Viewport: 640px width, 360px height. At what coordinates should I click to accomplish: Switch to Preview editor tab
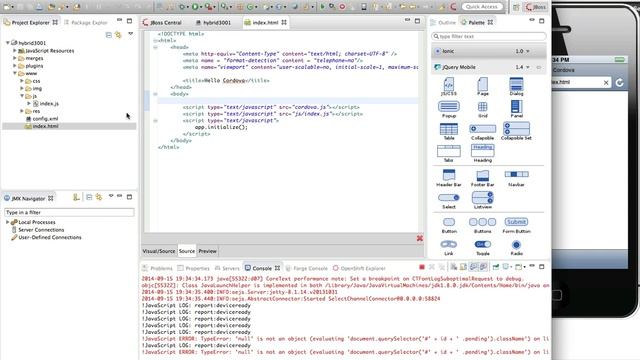coord(207,251)
